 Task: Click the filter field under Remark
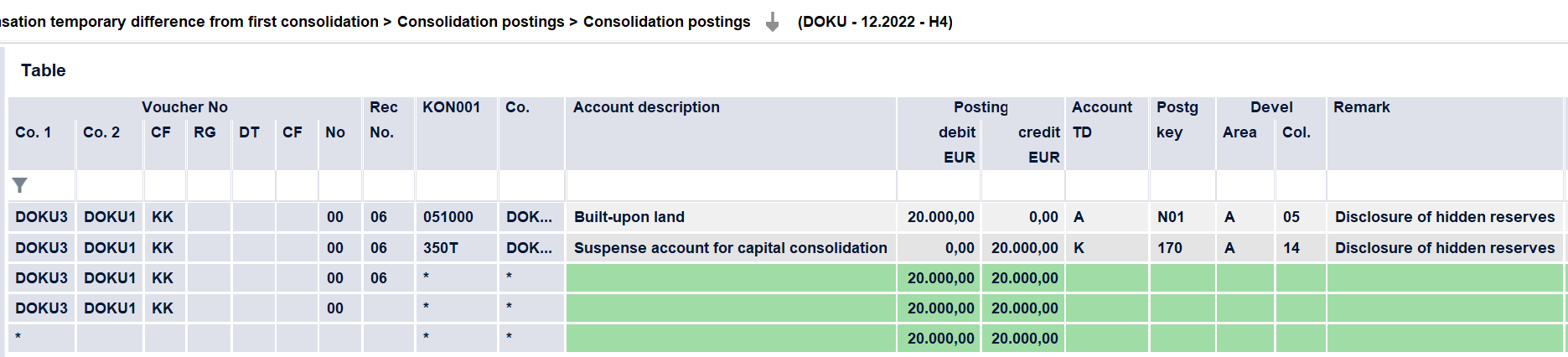pos(1445,185)
